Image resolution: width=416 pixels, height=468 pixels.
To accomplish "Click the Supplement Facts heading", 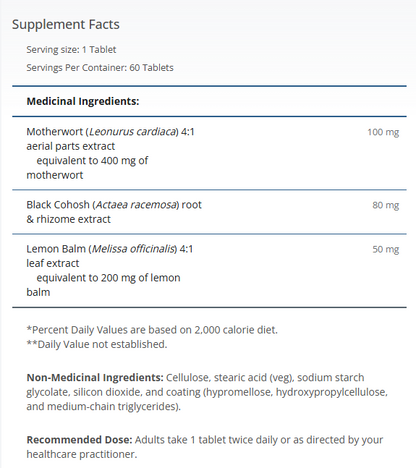I will pos(66,25).
